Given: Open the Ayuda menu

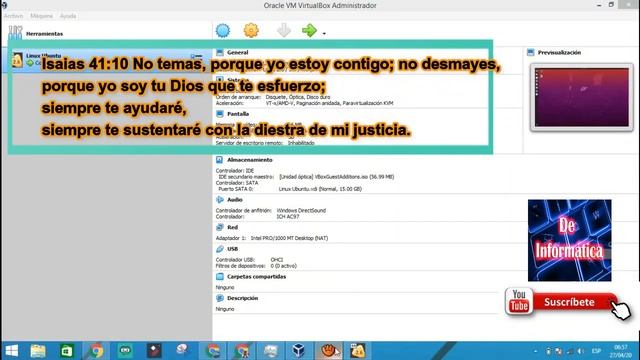Looking at the screenshot, I should click(x=68, y=16).
